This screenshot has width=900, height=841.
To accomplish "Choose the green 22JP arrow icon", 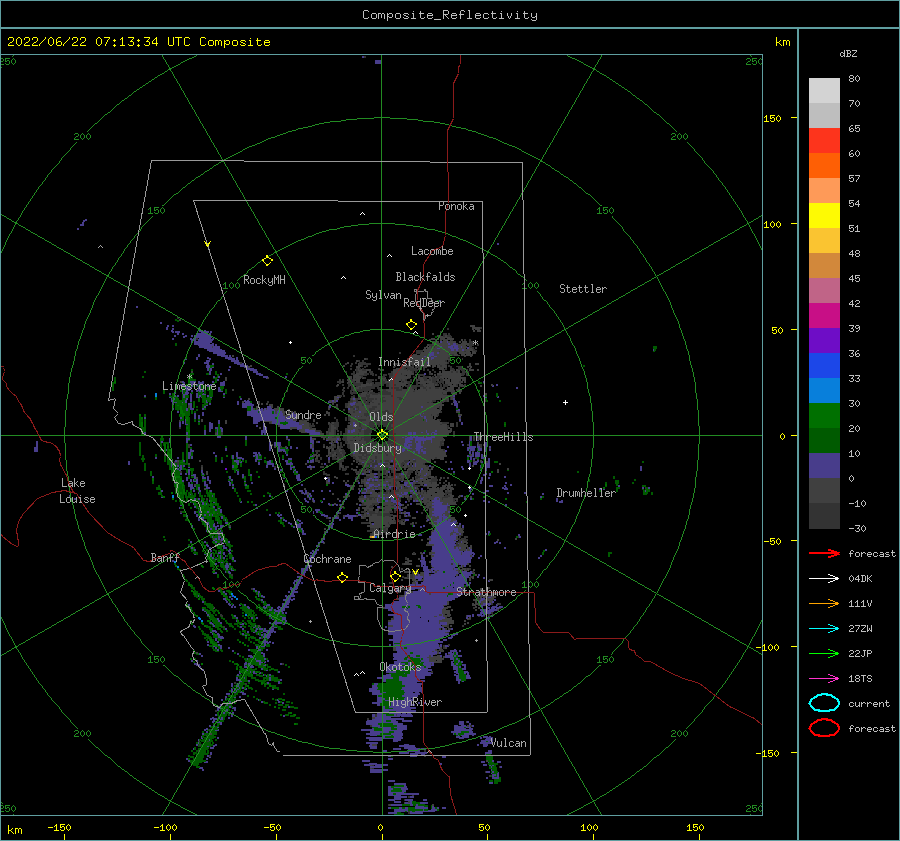I will point(824,653).
